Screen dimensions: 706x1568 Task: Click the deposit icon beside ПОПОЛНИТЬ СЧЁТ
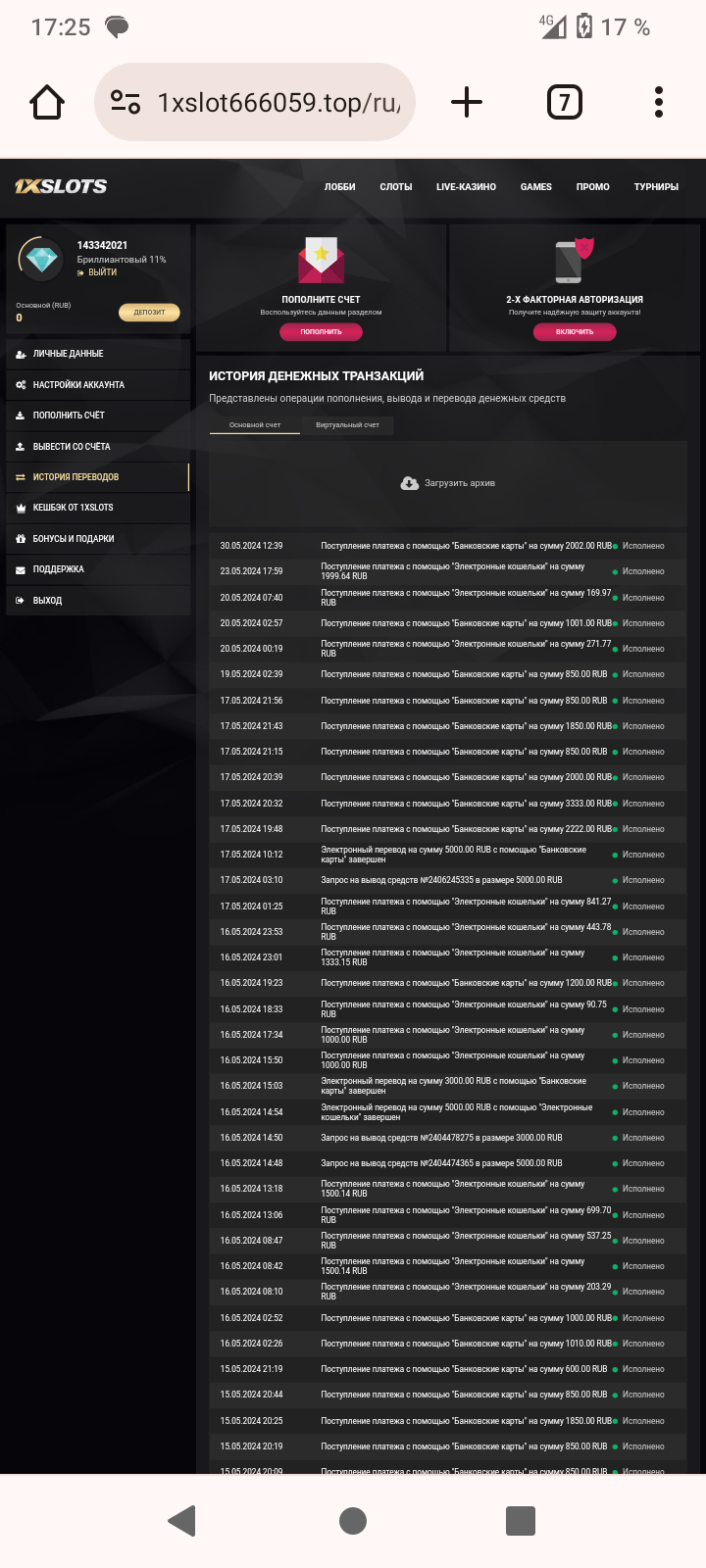click(22, 415)
